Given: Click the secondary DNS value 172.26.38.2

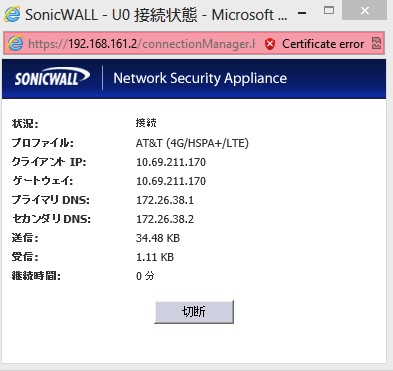Looking at the screenshot, I should pos(165,219).
